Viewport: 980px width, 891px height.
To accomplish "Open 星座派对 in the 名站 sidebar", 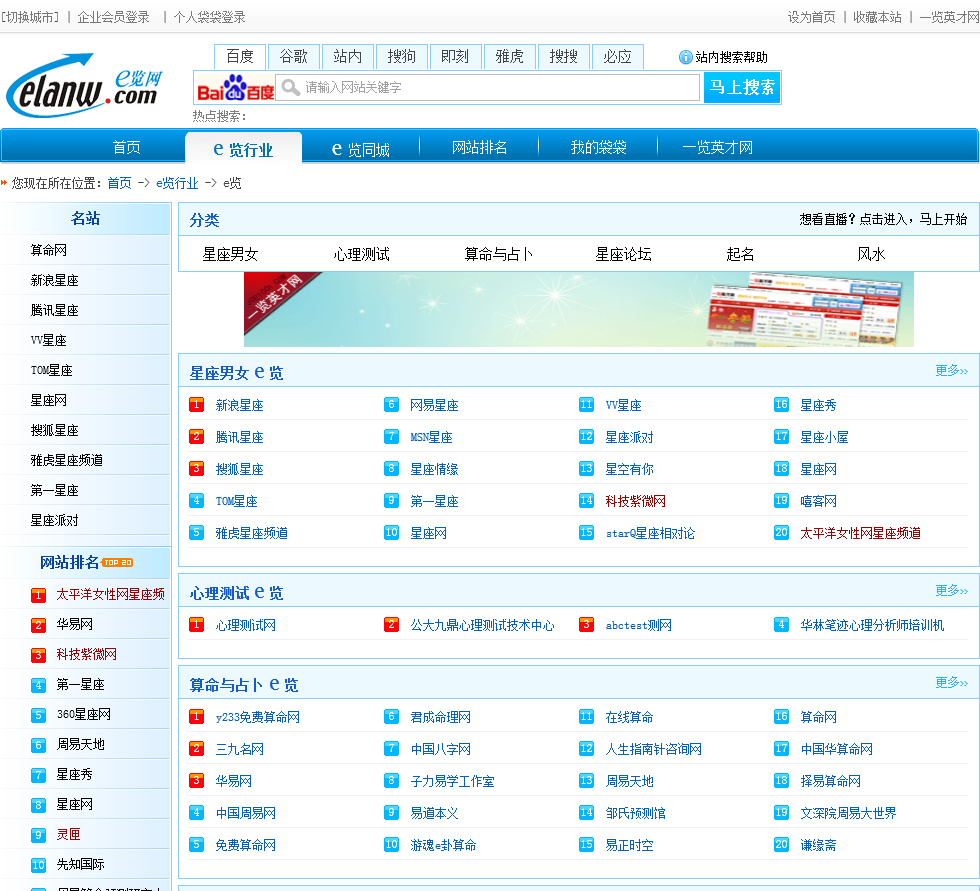I will tap(54, 520).
